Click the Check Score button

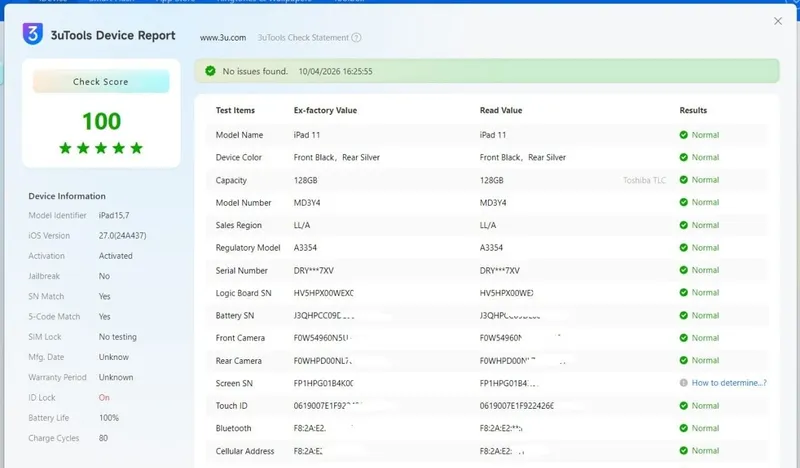[101, 82]
